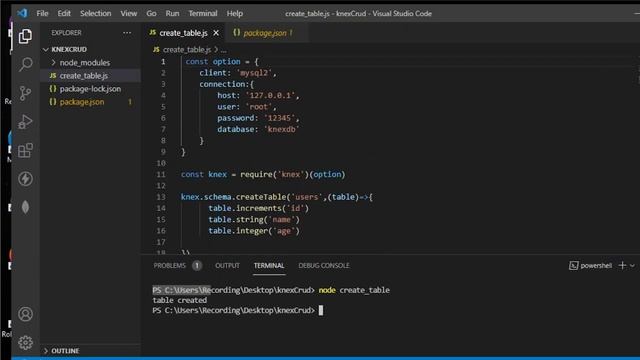Close the create_table.js editor tab
Viewport: 640px width, 360px height.
(216, 33)
